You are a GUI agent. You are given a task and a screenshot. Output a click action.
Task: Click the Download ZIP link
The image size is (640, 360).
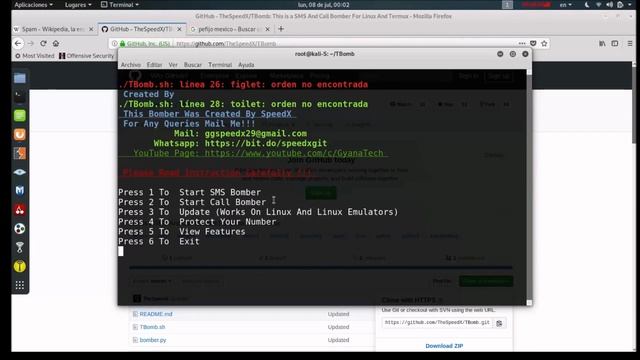click(444, 346)
